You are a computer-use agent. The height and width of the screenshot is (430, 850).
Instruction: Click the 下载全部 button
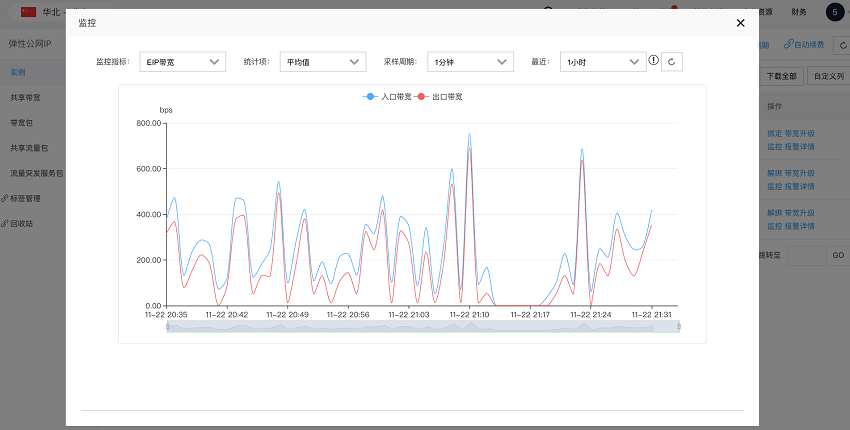tap(782, 76)
